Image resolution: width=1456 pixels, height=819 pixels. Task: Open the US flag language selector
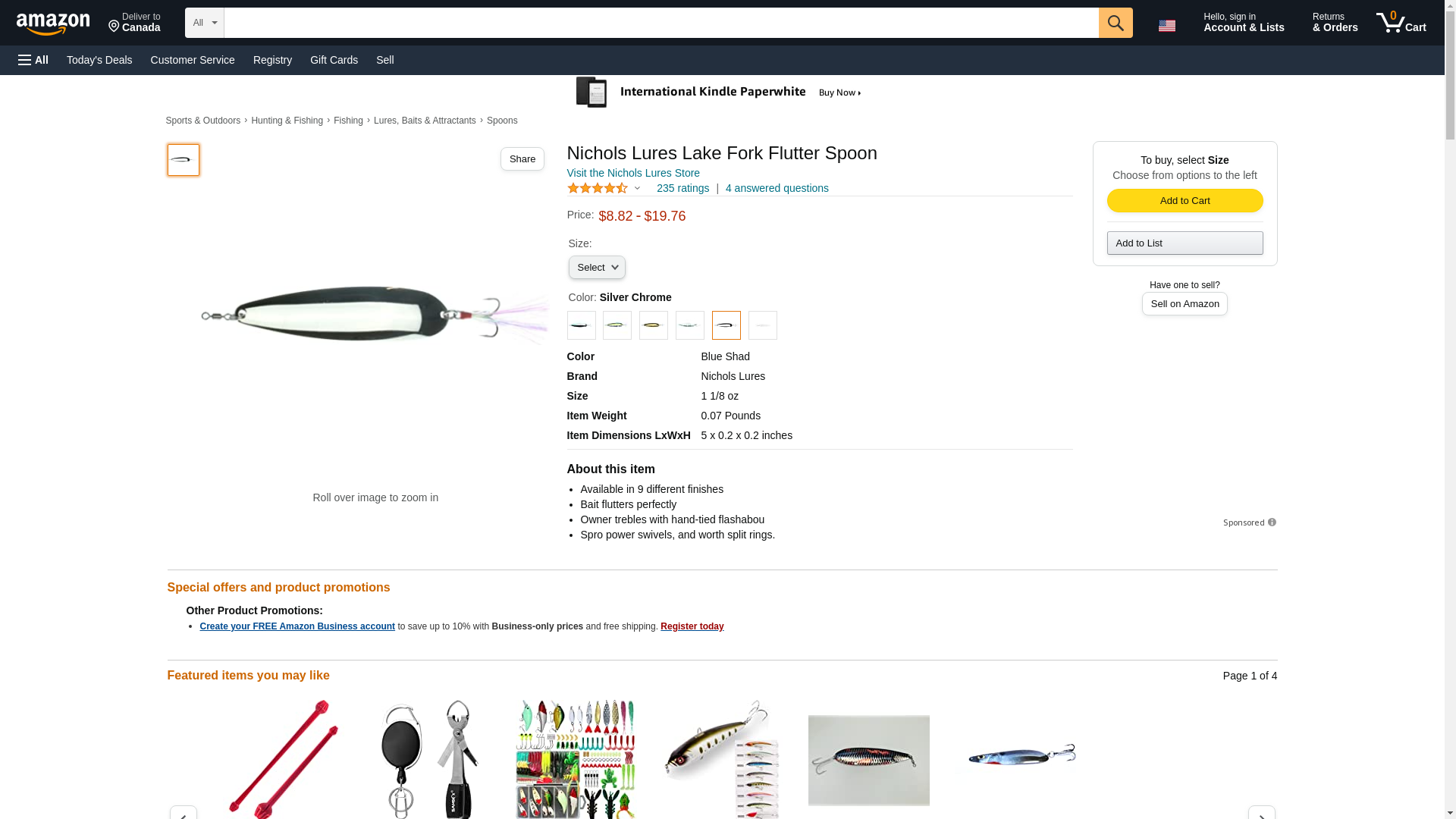pyautogui.click(x=1166, y=25)
